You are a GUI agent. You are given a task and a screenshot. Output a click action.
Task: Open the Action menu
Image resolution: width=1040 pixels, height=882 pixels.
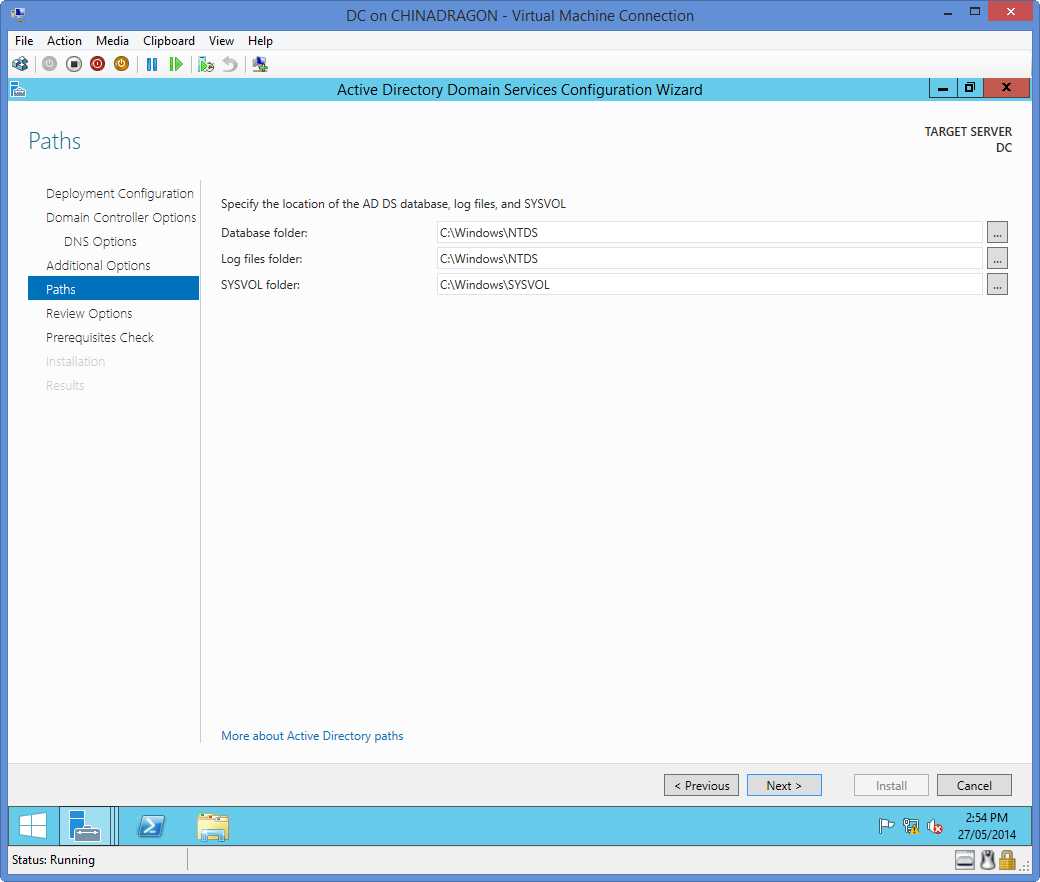coord(64,40)
